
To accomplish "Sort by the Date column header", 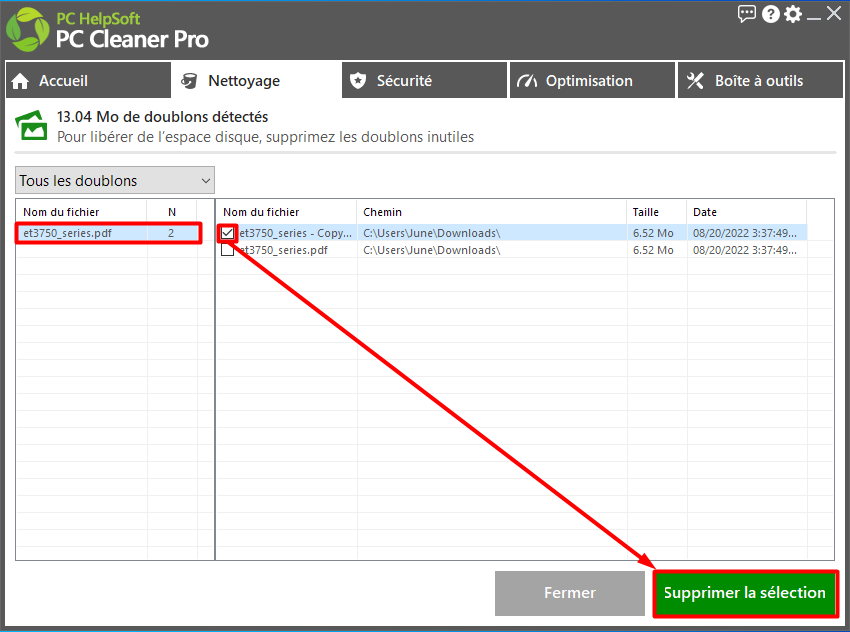I will [746, 212].
